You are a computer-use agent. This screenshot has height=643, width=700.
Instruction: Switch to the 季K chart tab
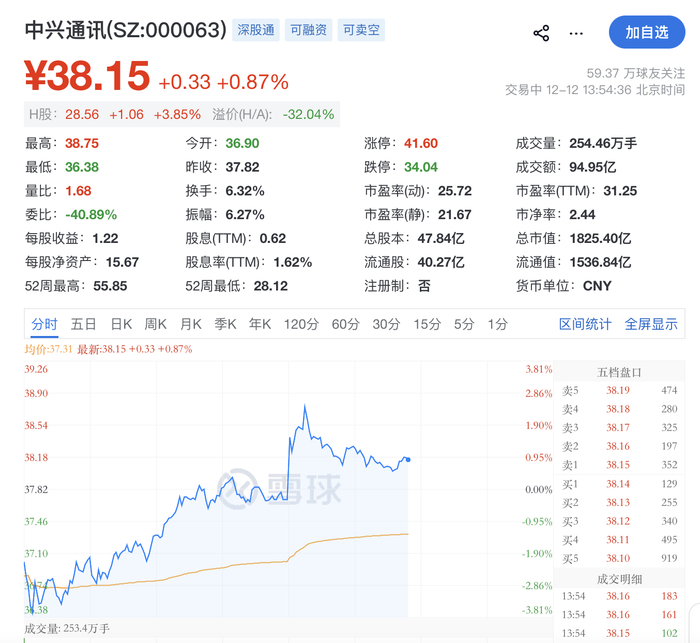click(225, 324)
